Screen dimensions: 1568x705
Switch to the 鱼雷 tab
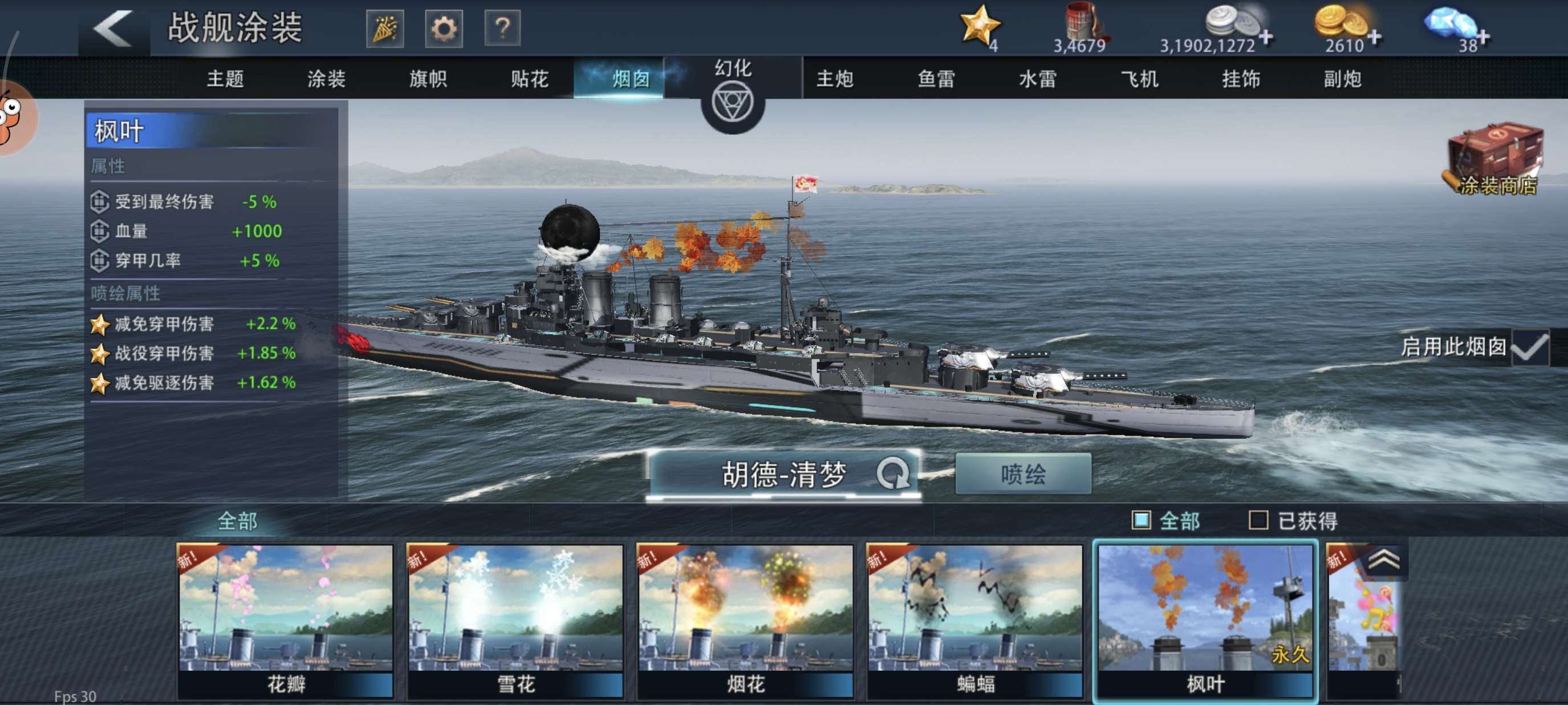click(x=936, y=79)
